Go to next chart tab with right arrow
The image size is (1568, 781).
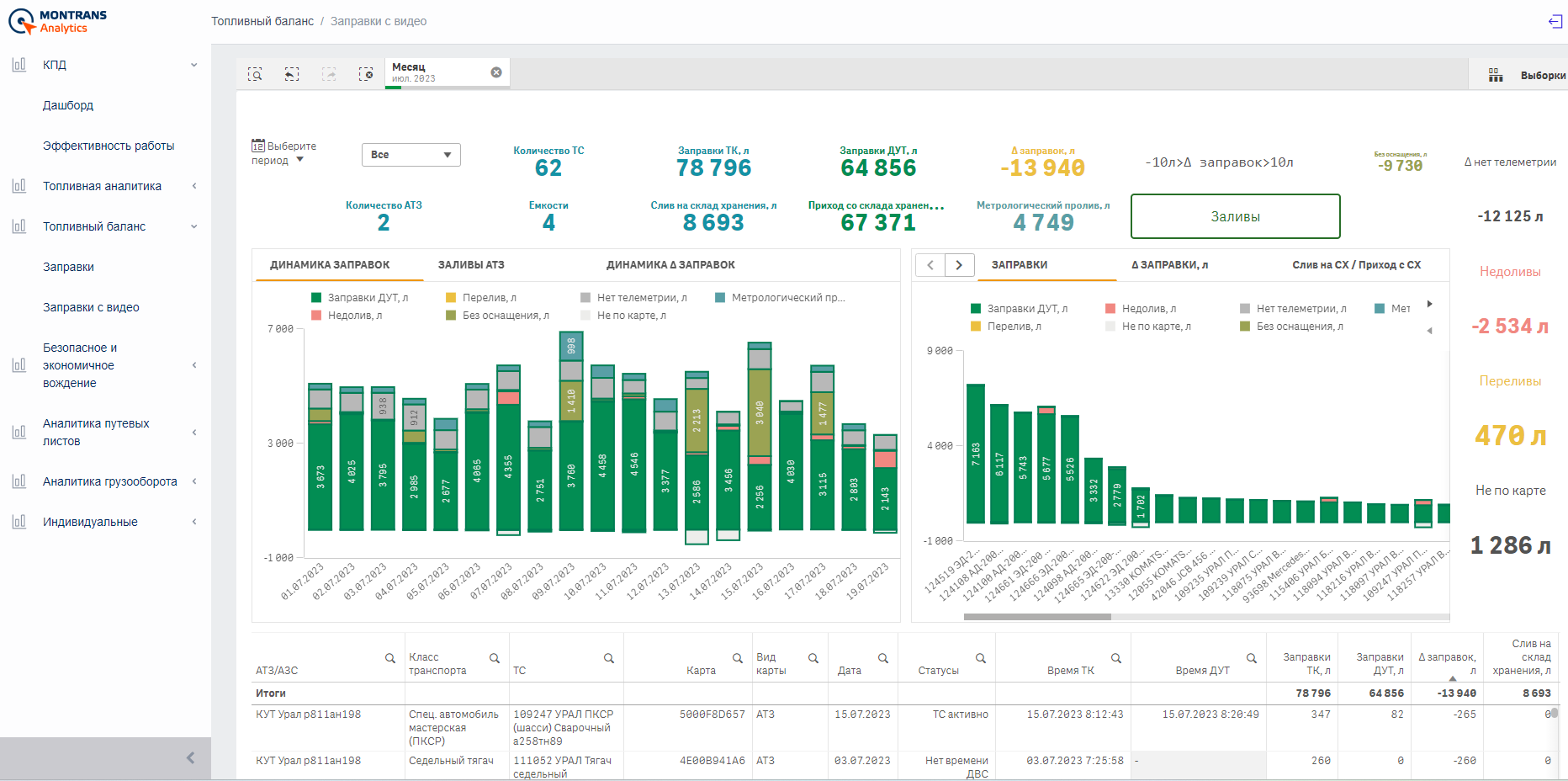(959, 265)
